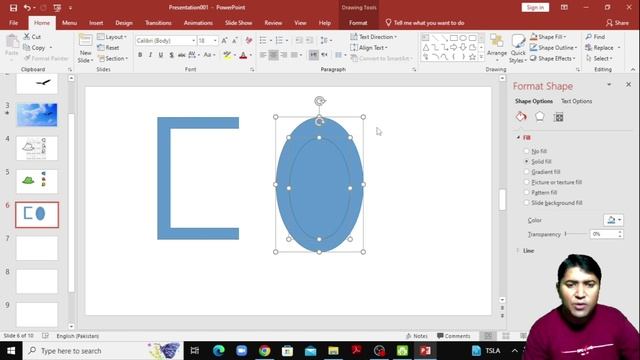Undo the last action
The width and height of the screenshot is (640, 360).
(x=27, y=8)
